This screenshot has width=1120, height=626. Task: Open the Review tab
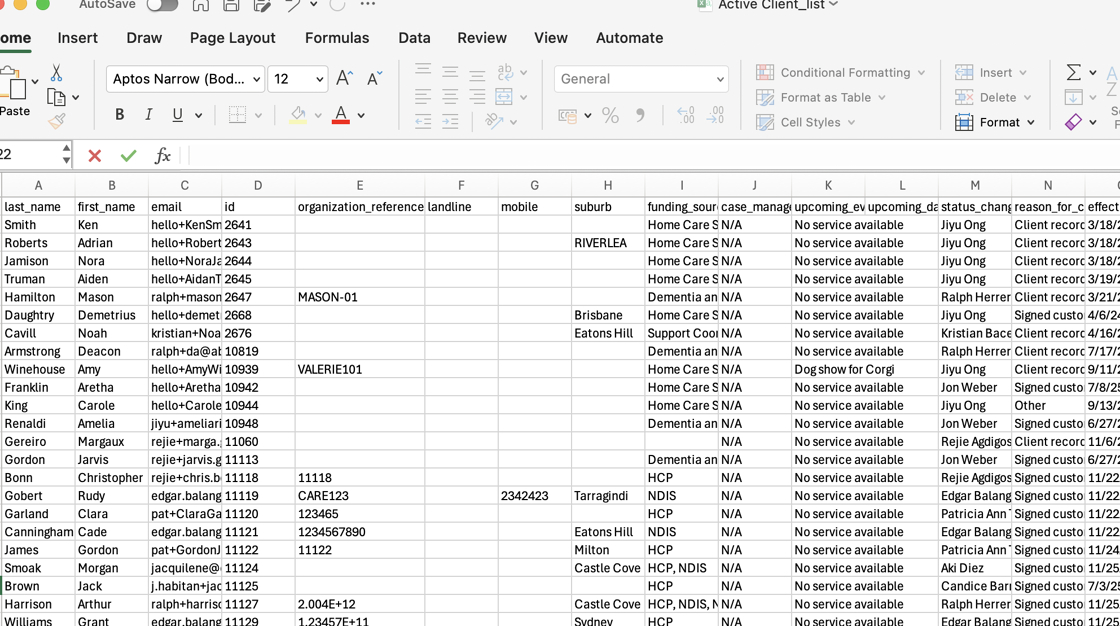click(x=482, y=38)
